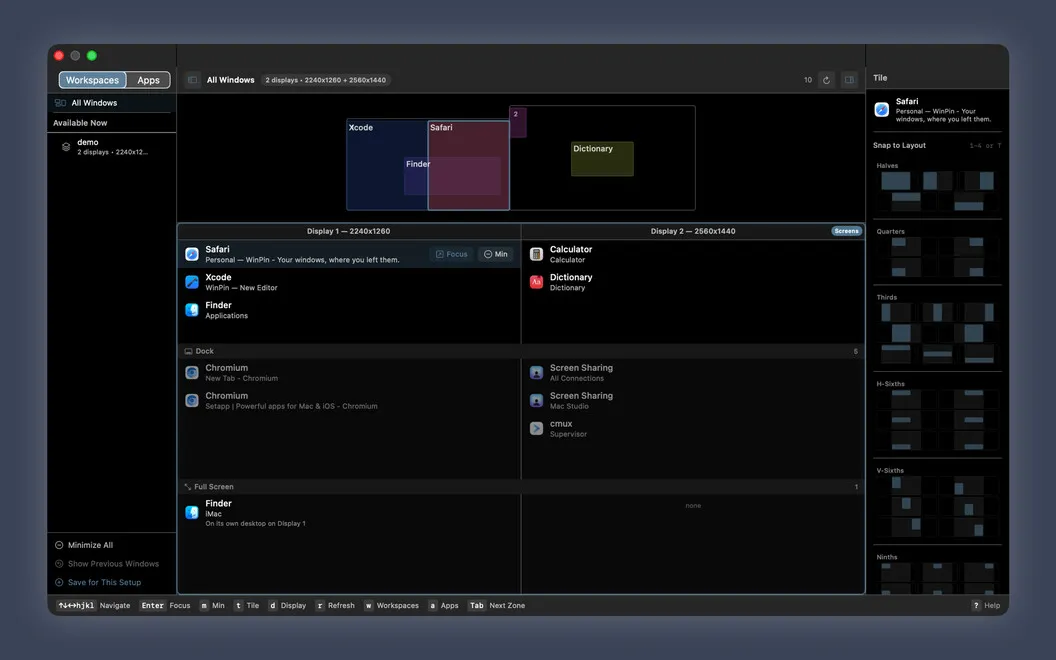Screen dimensions: 1056x660
Task: Snap to bottom-right quarter layout tile
Action: pos(968,267)
